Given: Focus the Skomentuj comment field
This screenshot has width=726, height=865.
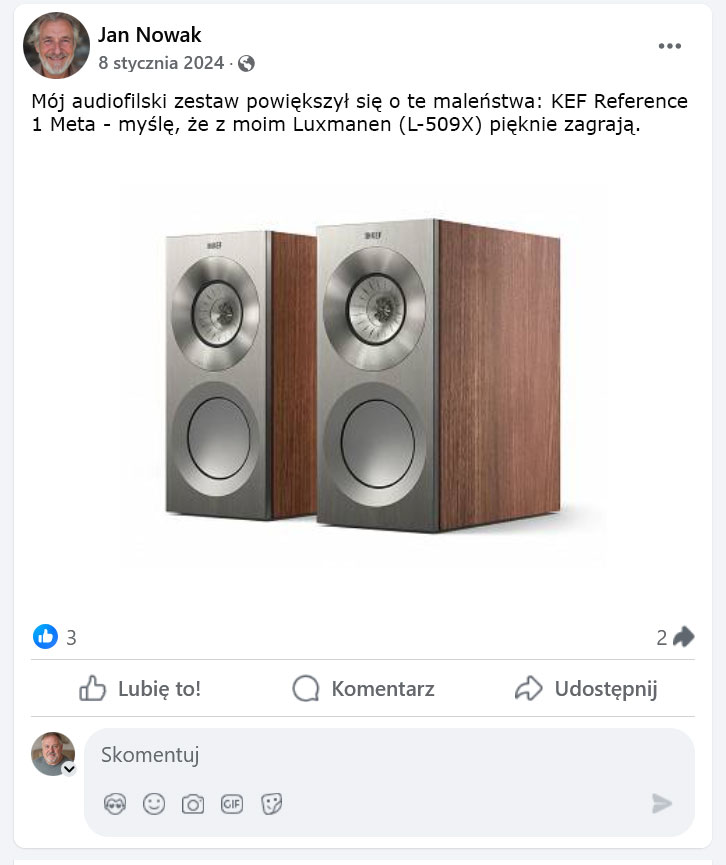Looking at the screenshot, I should click(x=389, y=755).
